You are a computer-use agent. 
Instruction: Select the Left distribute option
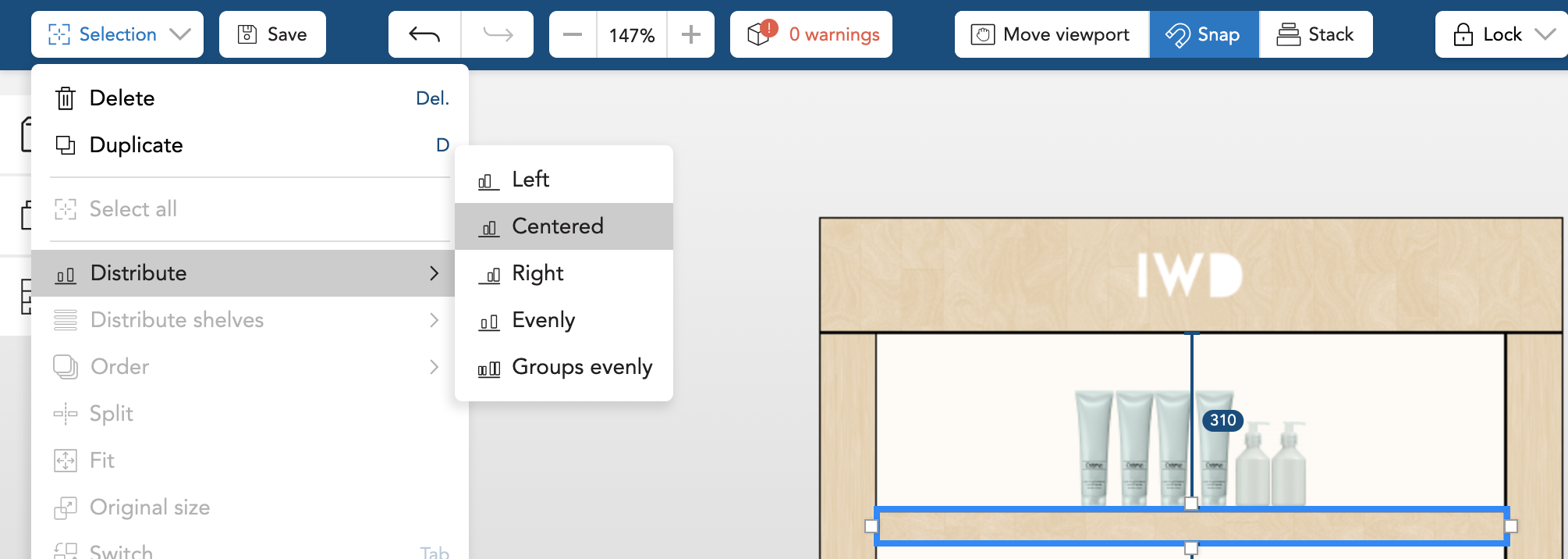(x=530, y=180)
